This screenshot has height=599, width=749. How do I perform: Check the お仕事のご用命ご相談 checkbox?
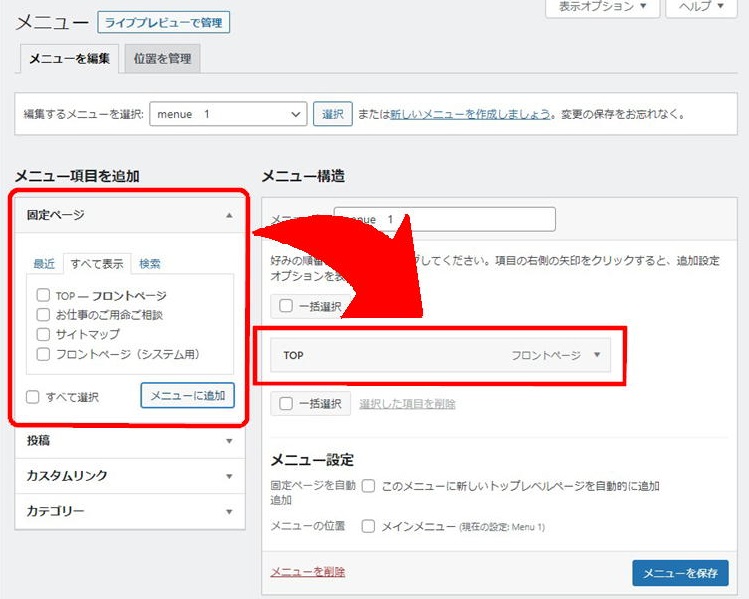click(43, 315)
